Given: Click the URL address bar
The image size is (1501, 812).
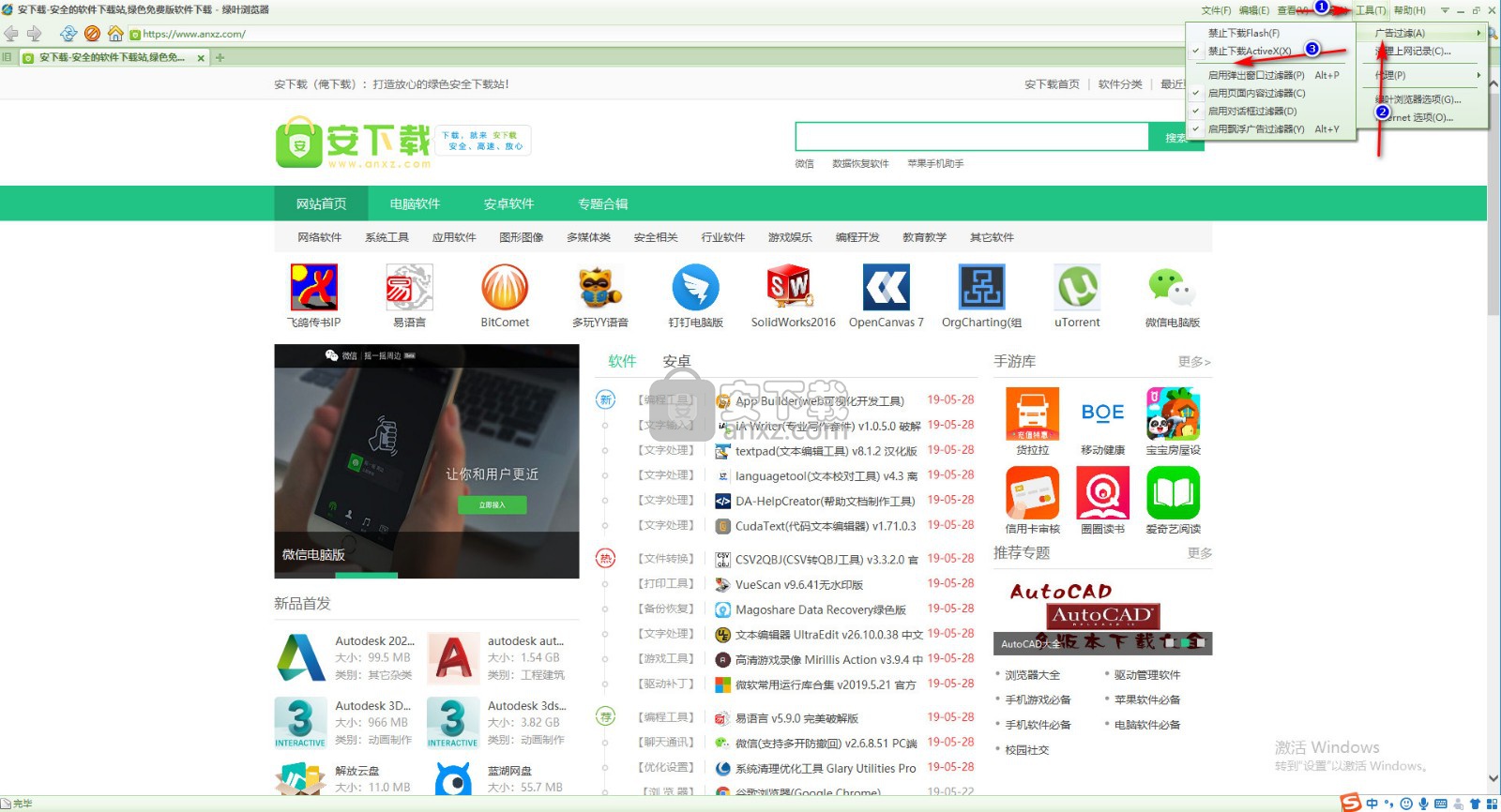Looking at the screenshot, I should [657, 34].
